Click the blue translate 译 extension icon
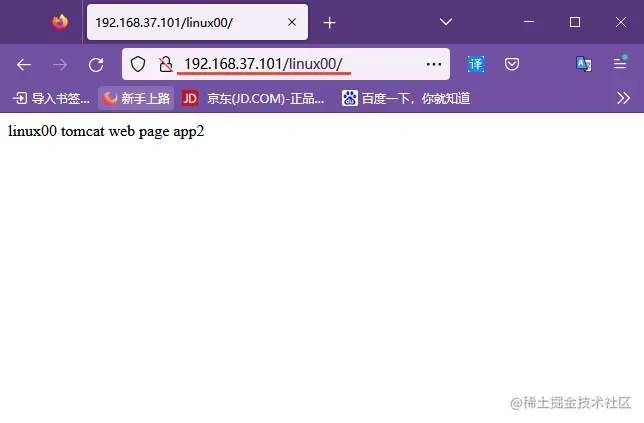The height and width of the screenshot is (423, 644). tap(476, 64)
